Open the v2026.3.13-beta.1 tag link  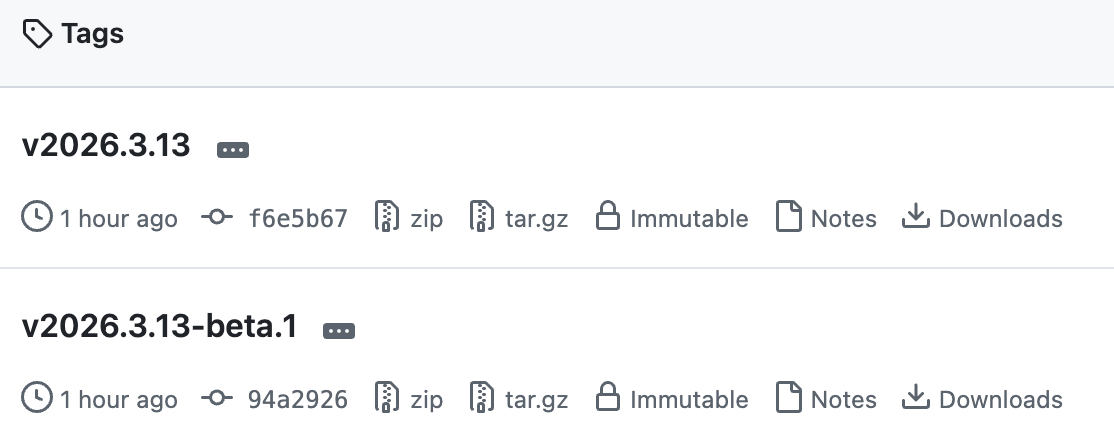160,327
